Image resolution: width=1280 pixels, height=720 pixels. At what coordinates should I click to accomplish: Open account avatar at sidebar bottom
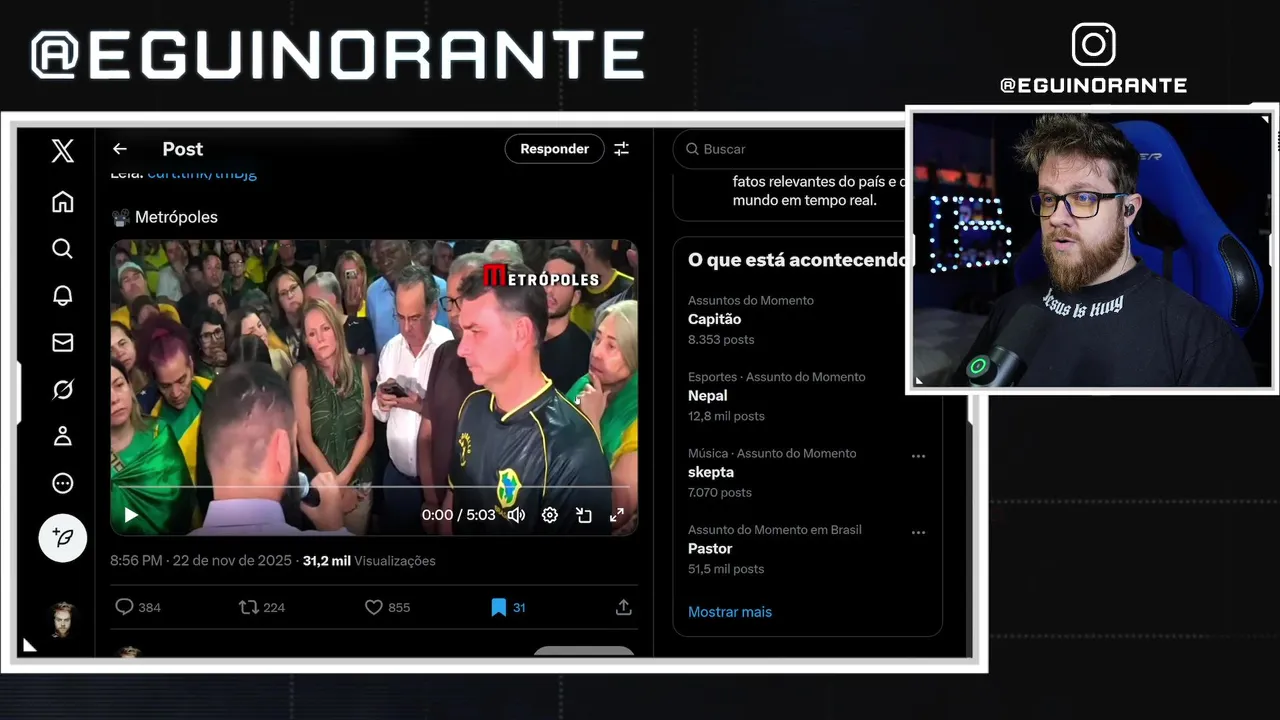(x=63, y=619)
